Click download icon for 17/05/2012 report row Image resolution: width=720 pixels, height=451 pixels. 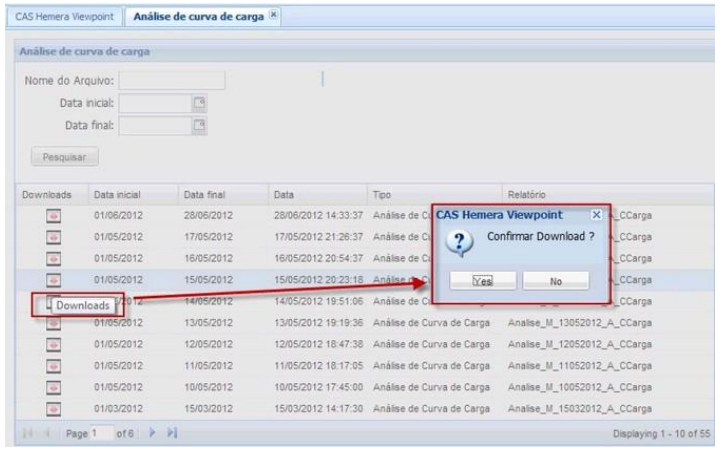55,237
